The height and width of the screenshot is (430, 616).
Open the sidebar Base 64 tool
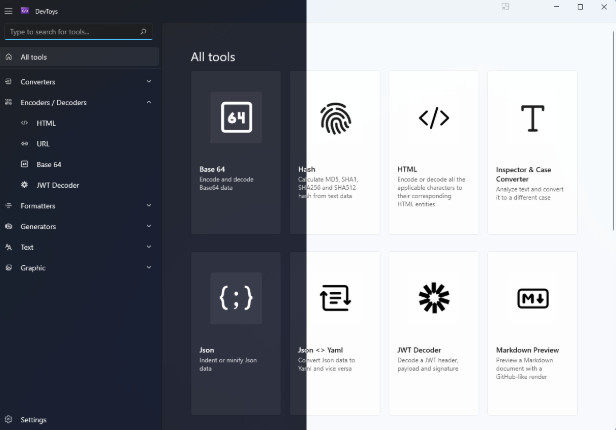[x=80, y=164]
